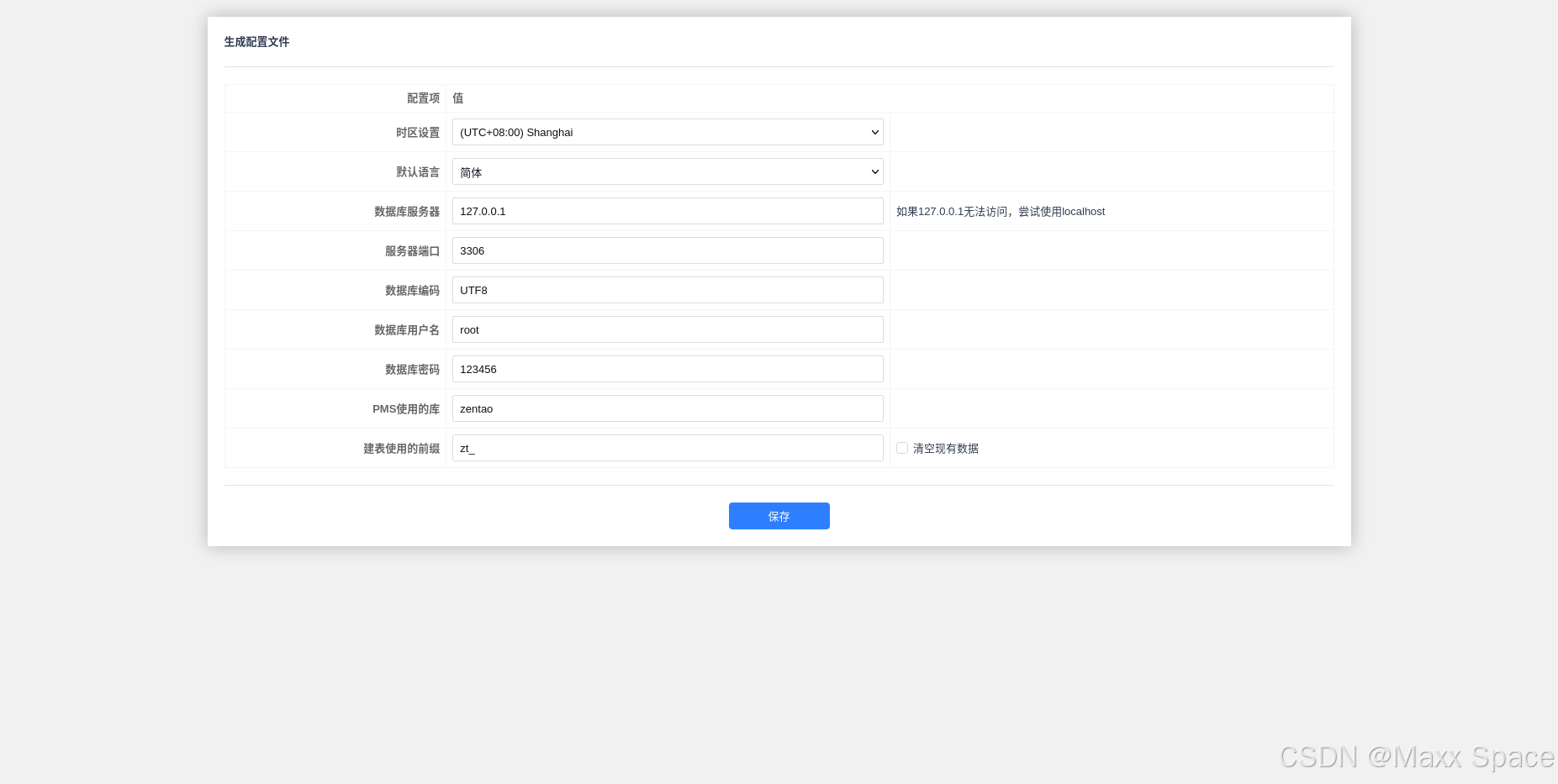Click the 数据库服务器 field with 127.0.0.1
1558x784 pixels.
coord(668,211)
